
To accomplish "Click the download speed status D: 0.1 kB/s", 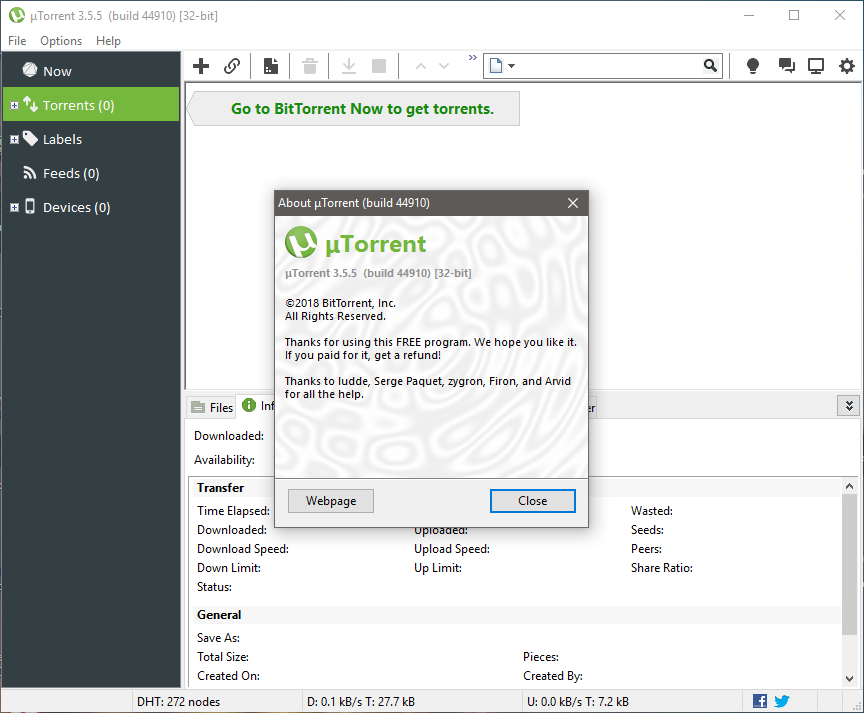I will click(x=361, y=701).
